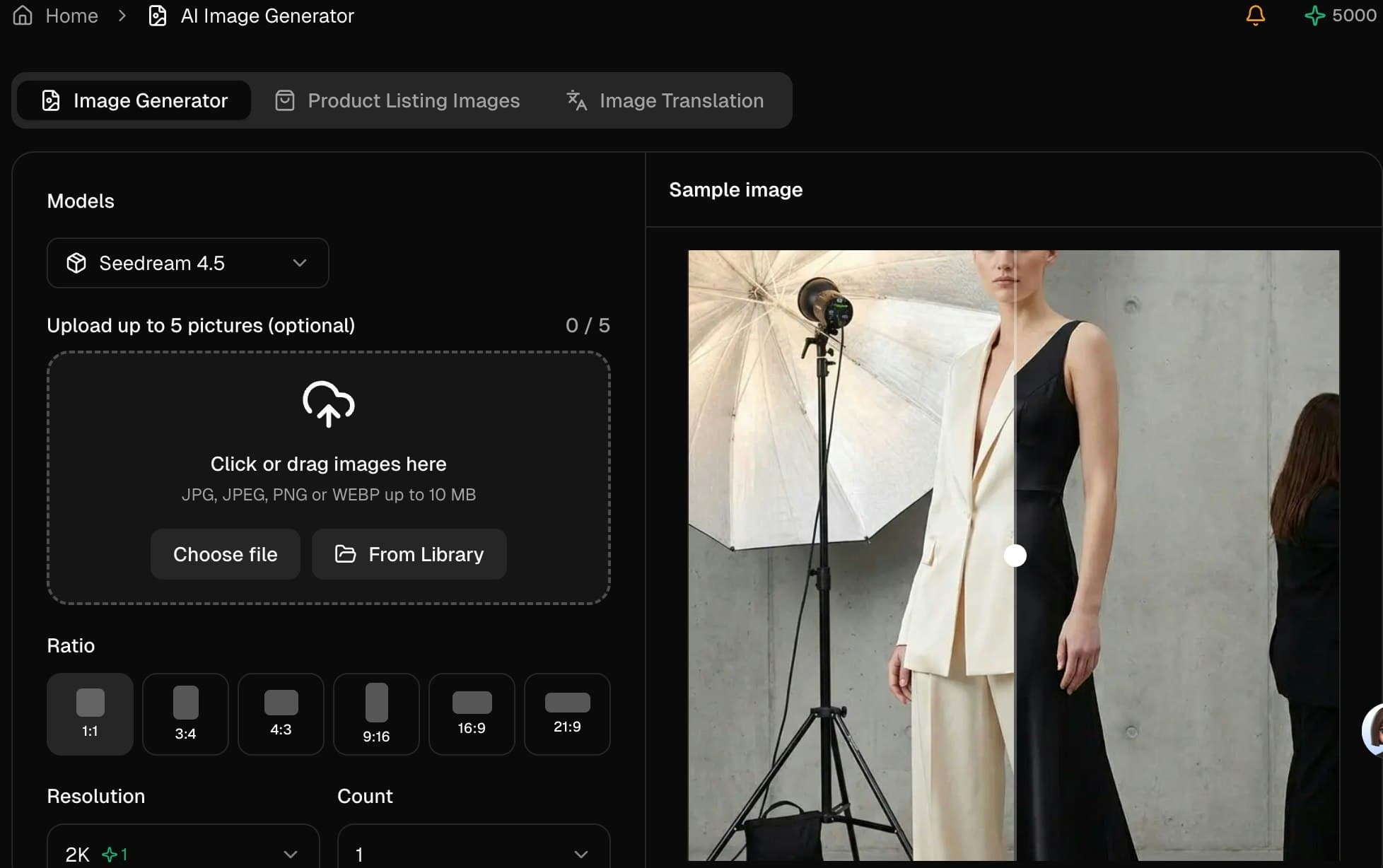The width and height of the screenshot is (1383, 868).
Task: Click the From Library button
Action: click(409, 554)
